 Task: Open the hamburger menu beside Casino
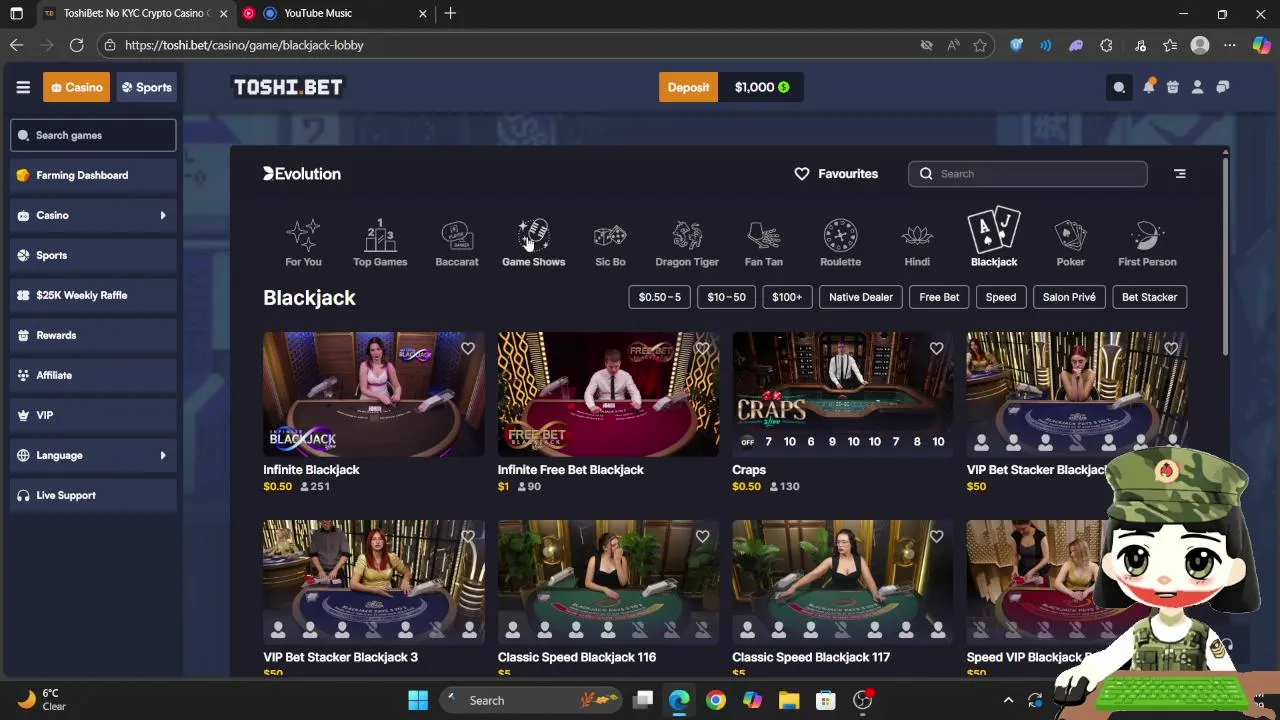pyautogui.click(x=23, y=87)
